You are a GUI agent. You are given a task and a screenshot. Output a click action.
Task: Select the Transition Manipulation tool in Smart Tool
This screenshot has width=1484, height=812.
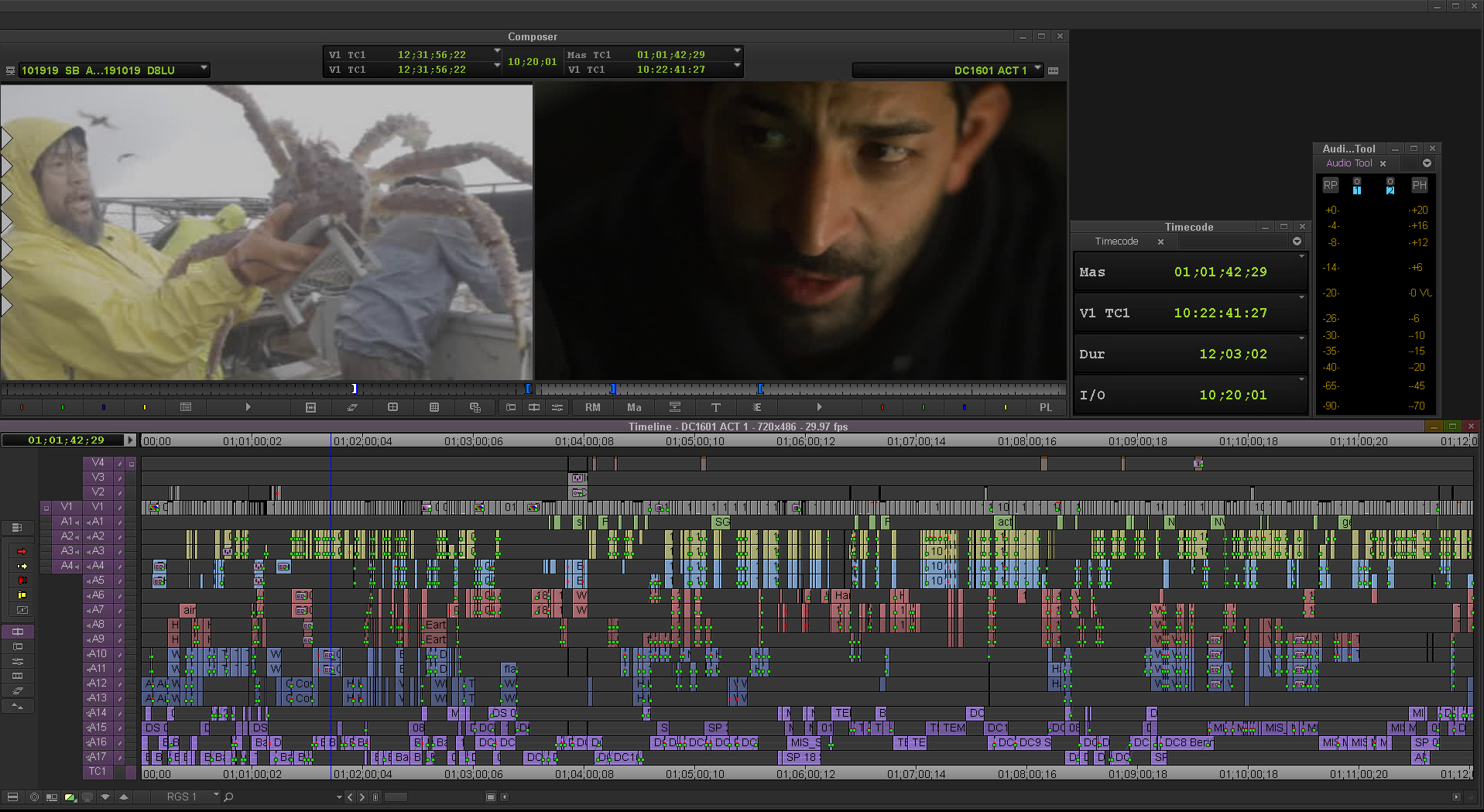point(22,610)
